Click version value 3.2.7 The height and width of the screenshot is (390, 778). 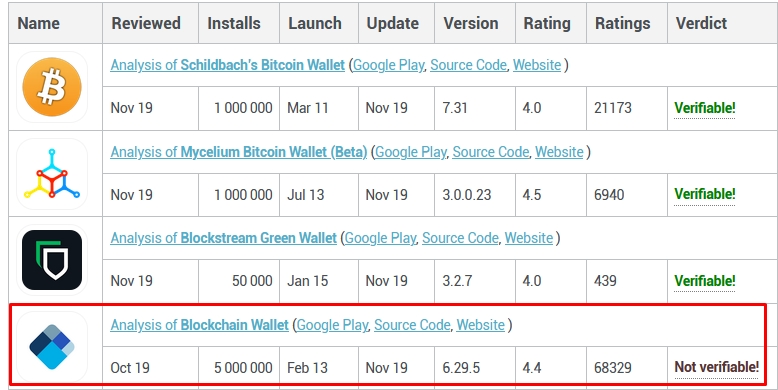pyautogui.click(x=457, y=281)
